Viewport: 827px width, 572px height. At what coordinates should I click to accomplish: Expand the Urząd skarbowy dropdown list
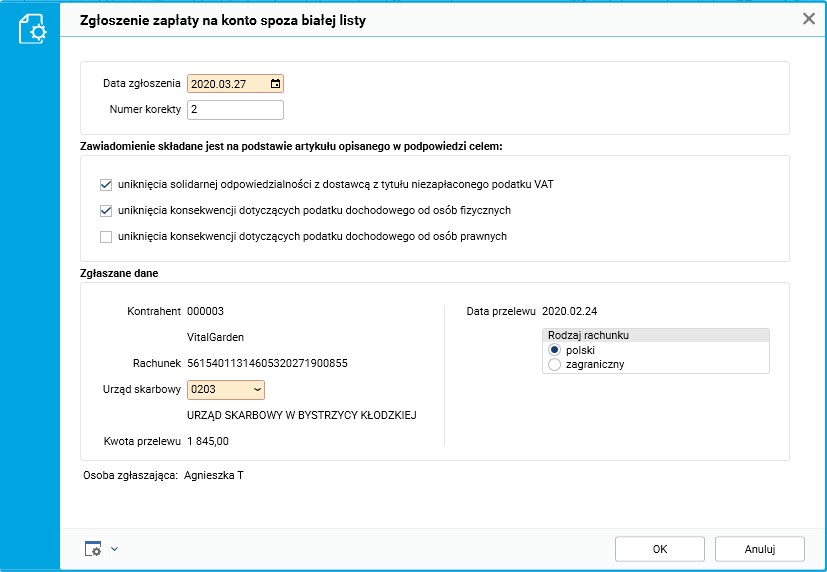coord(257,389)
